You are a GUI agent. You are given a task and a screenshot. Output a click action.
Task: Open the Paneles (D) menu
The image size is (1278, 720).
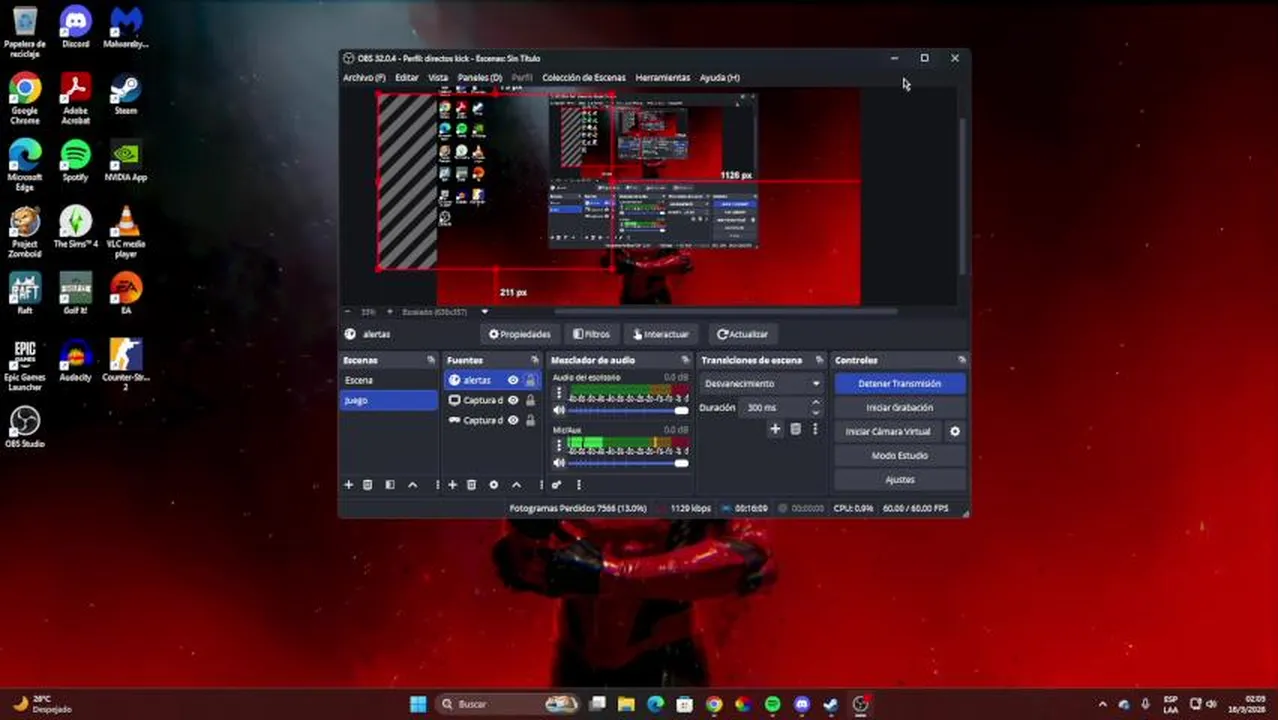(x=479, y=77)
